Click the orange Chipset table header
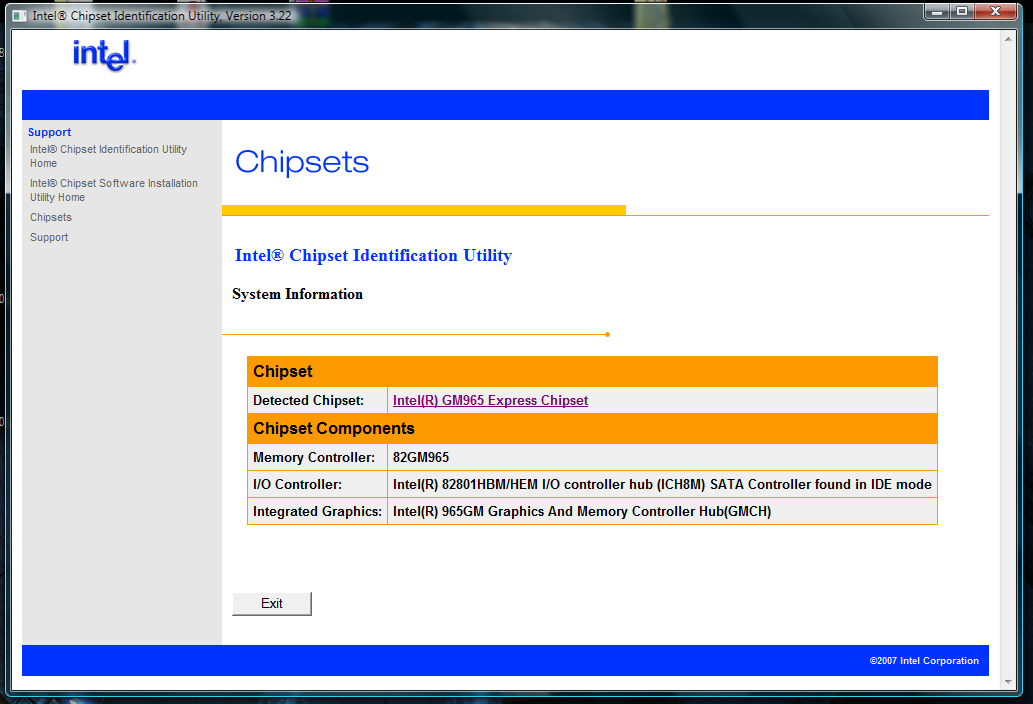The width and height of the screenshot is (1033, 704). tap(592, 371)
